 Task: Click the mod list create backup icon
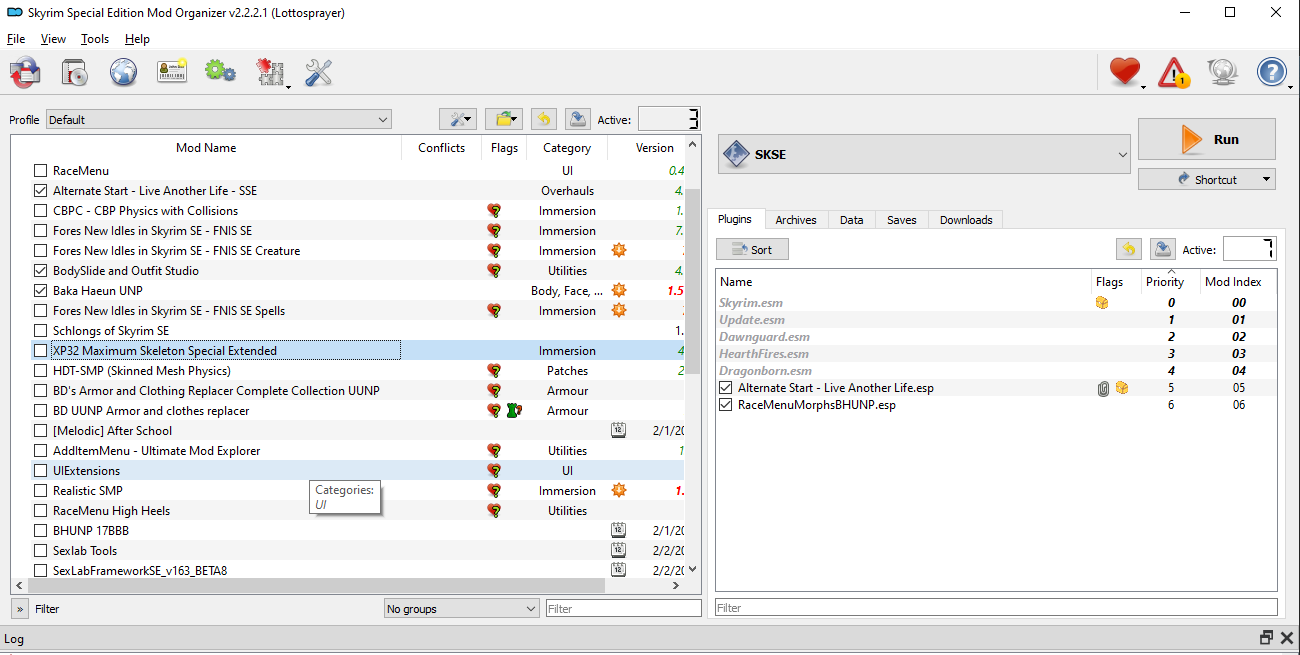click(577, 119)
